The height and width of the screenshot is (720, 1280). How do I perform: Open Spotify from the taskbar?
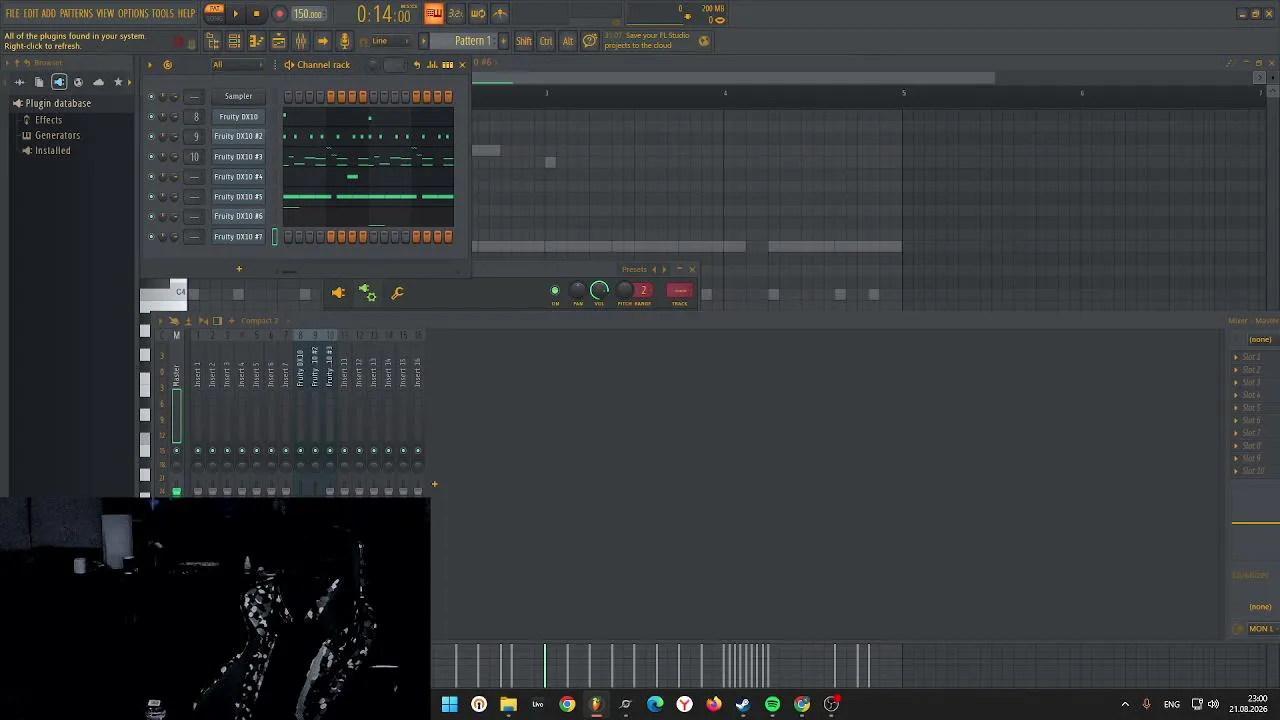772,704
